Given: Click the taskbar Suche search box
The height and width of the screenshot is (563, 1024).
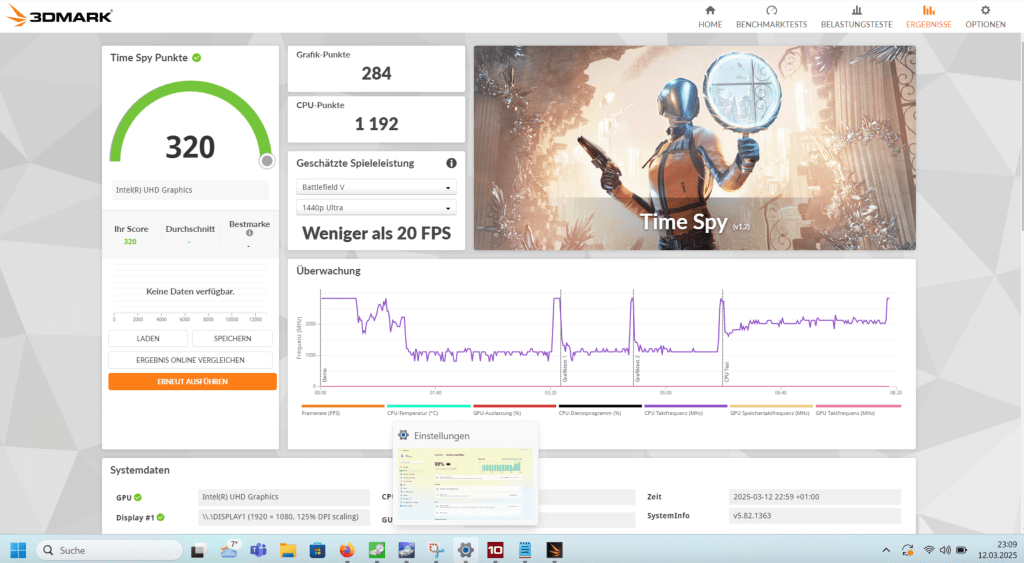Looking at the screenshot, I should pos(109,550).
